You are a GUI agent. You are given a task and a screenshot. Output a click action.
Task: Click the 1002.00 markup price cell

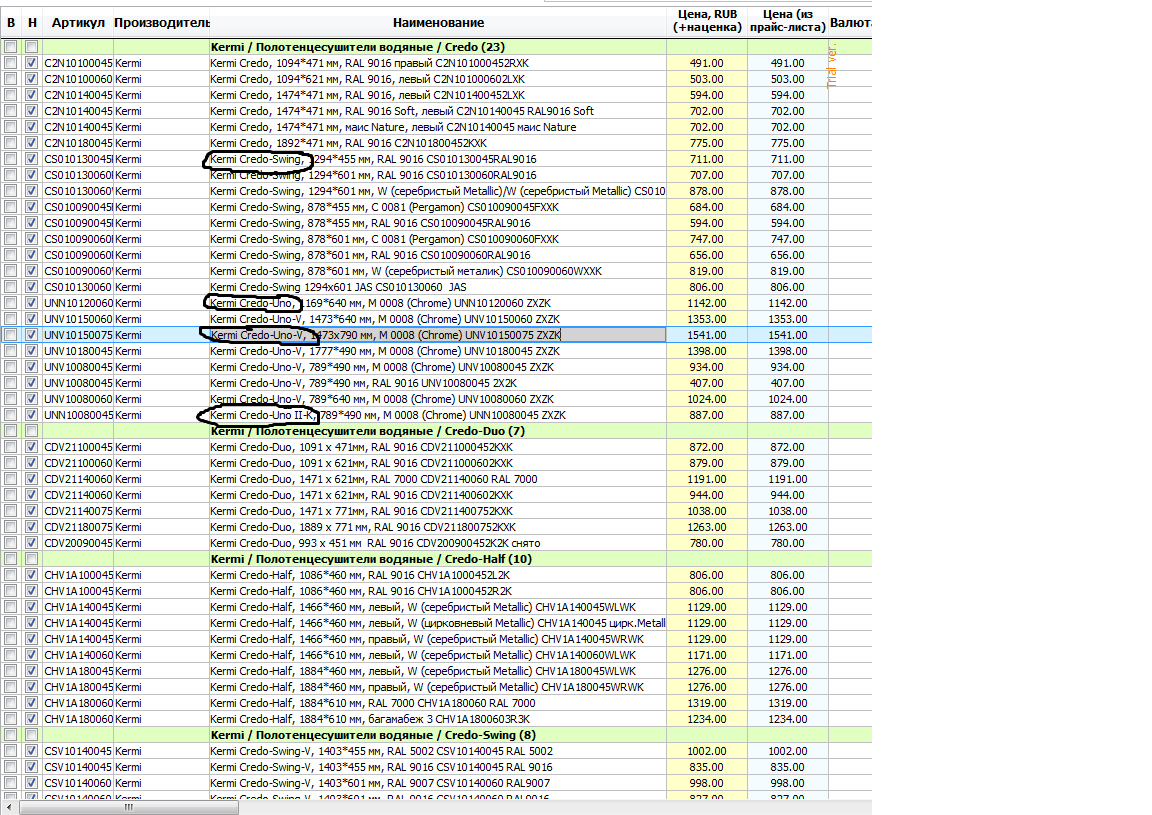click(x=707, y=751)
